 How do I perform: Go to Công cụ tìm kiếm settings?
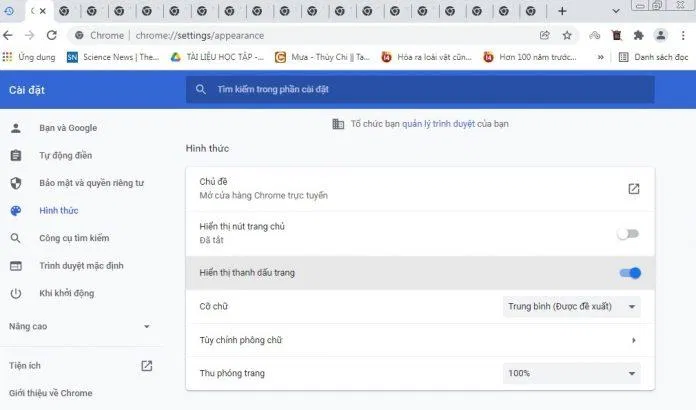pyautogui.click(x=74, y=238)
